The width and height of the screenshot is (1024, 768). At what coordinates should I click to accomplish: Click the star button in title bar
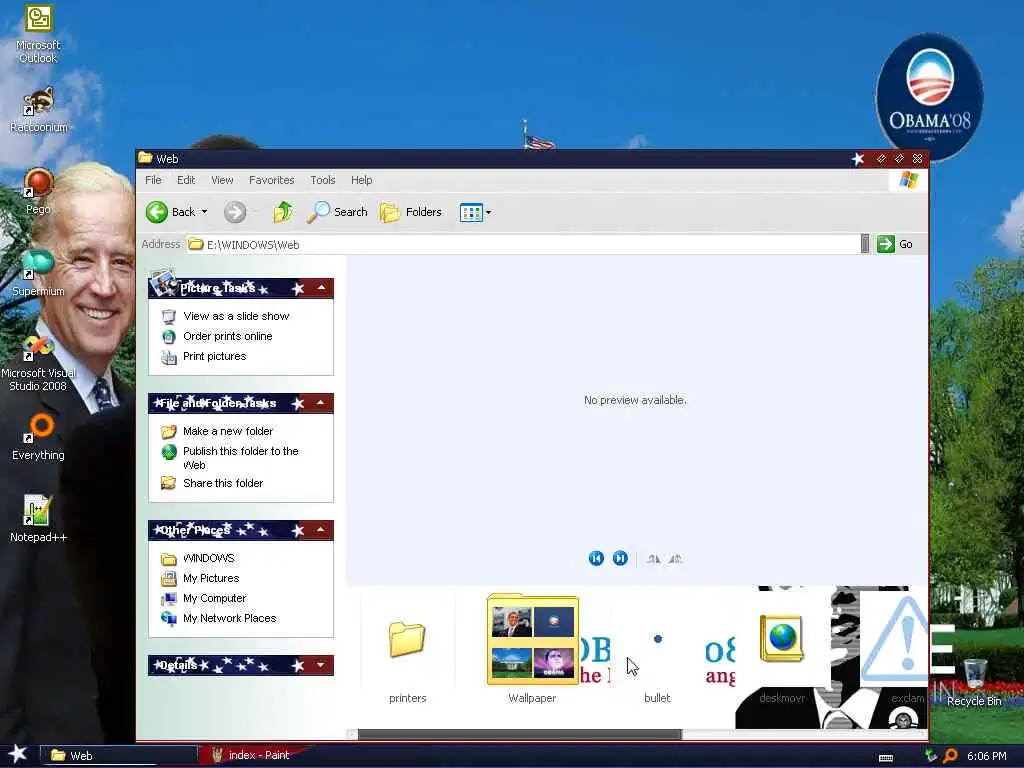(858, 159)
